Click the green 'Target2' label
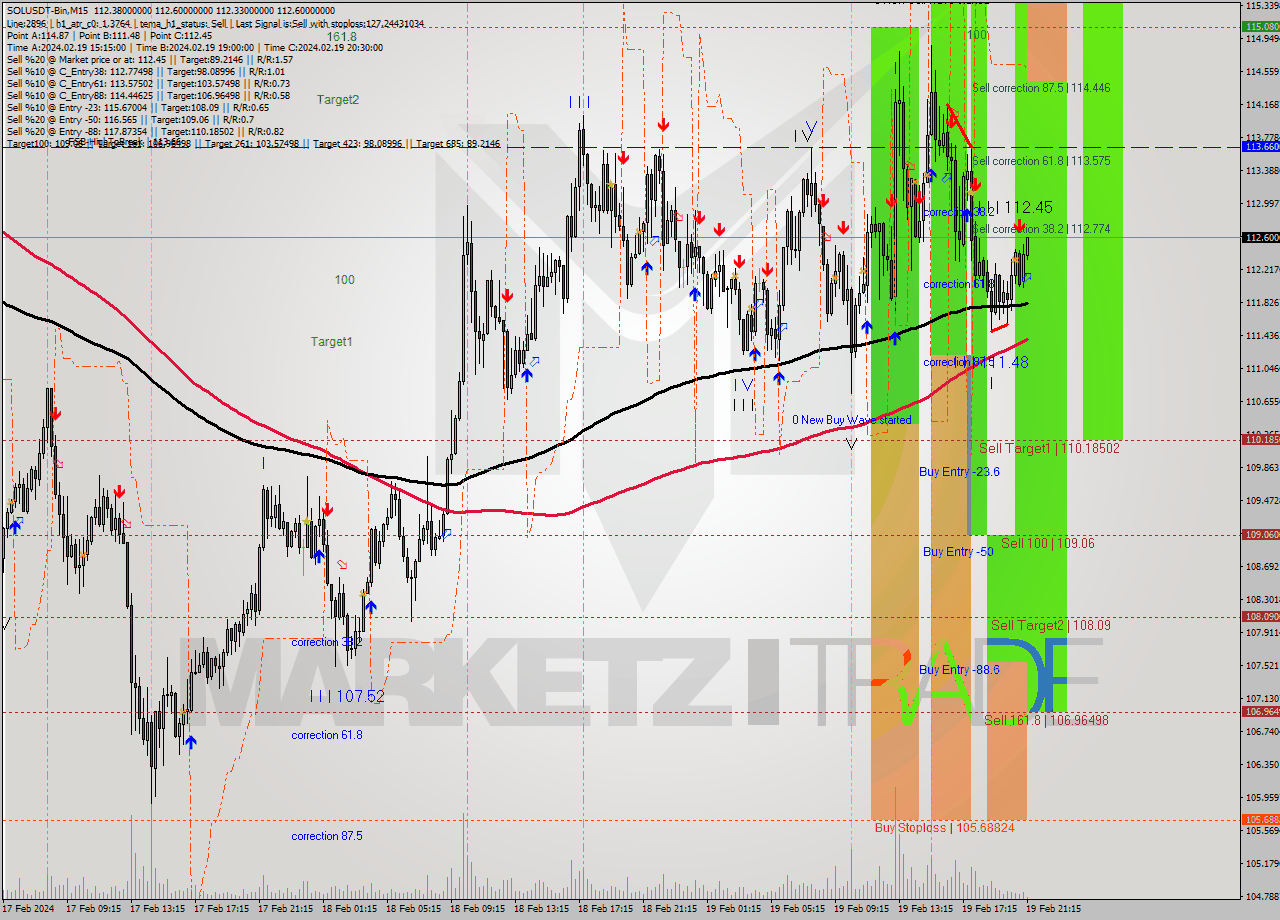The height and width of the screenshot is (920, 1280). [x=338, y=100]
